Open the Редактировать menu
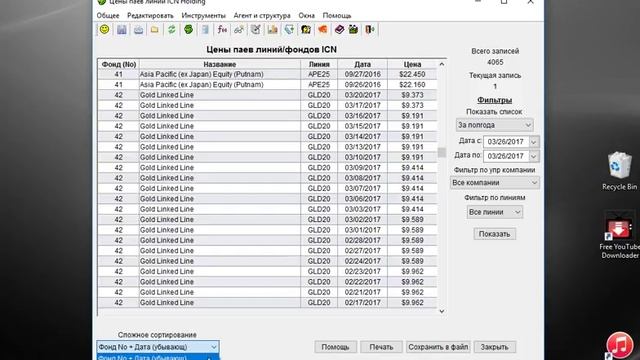This screenshot has height=360, width=640. coord(150,16)
